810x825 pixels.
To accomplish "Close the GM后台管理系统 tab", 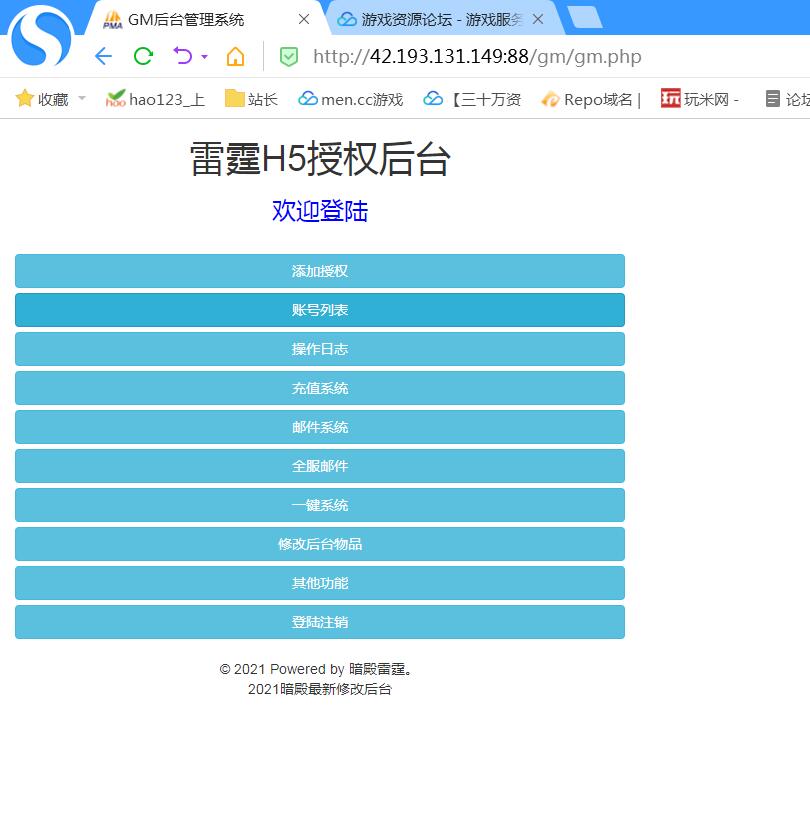I will (304, 19).
